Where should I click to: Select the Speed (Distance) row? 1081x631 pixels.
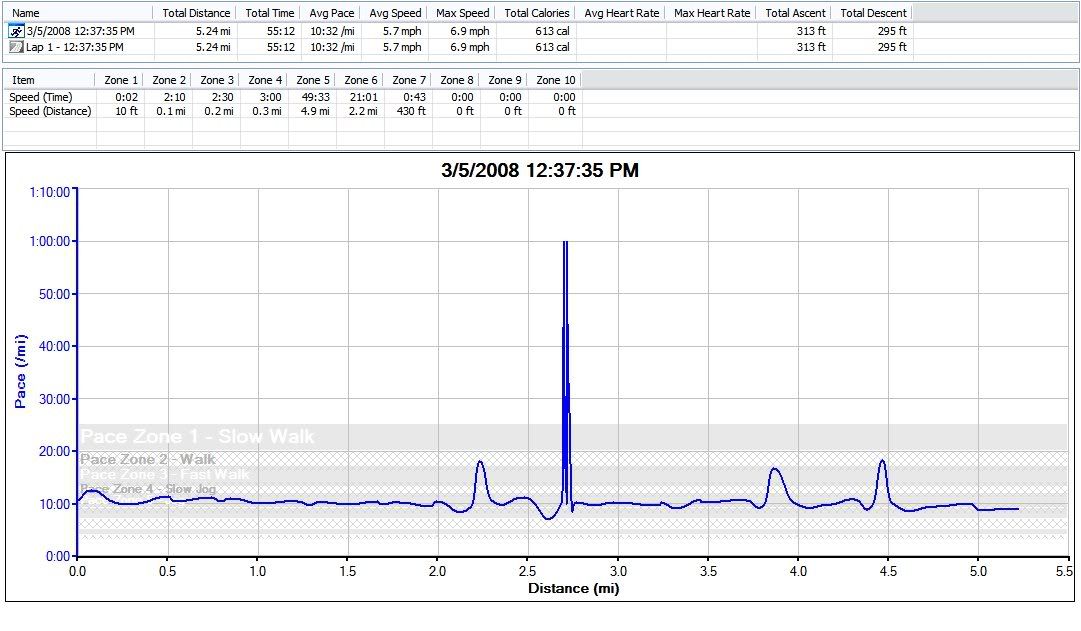50,111
